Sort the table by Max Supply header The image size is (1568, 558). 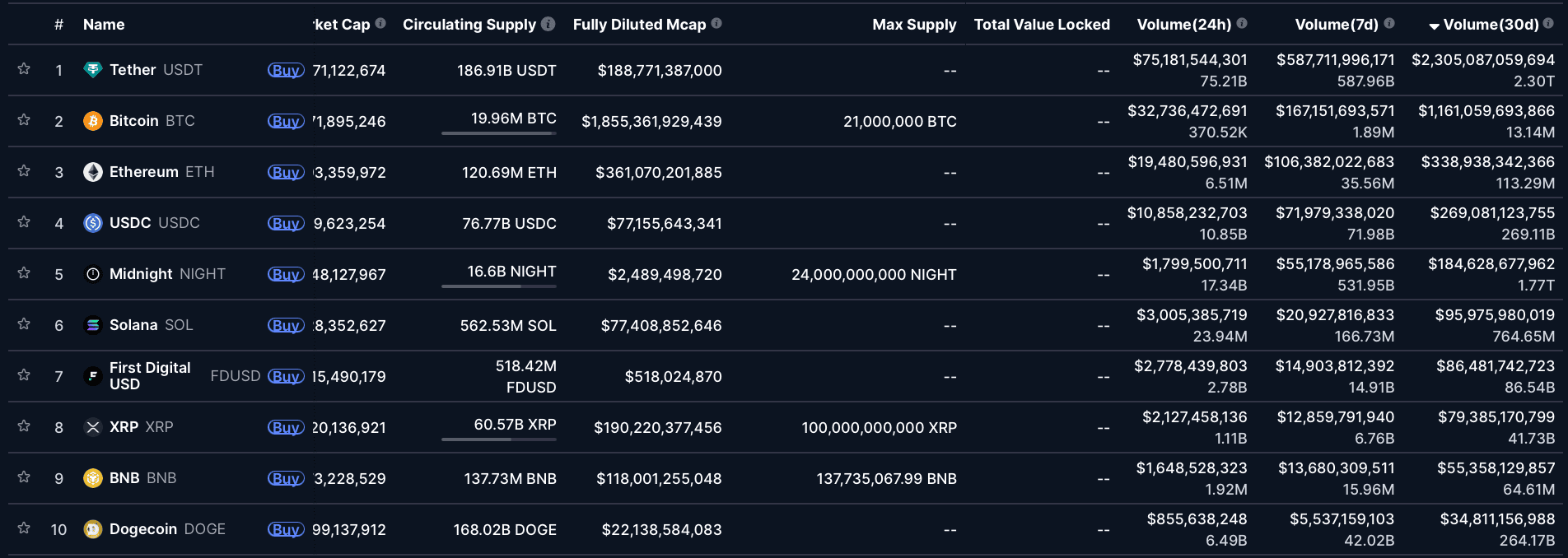[914, 25]
